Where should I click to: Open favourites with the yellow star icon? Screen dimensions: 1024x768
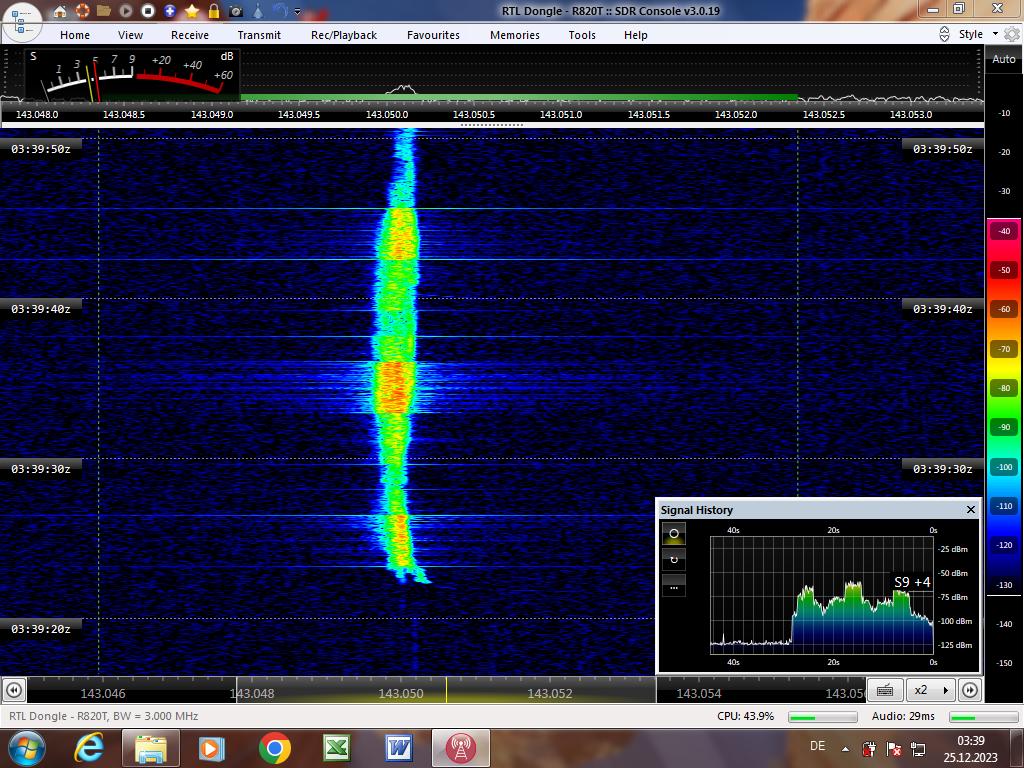coord(191,11)
